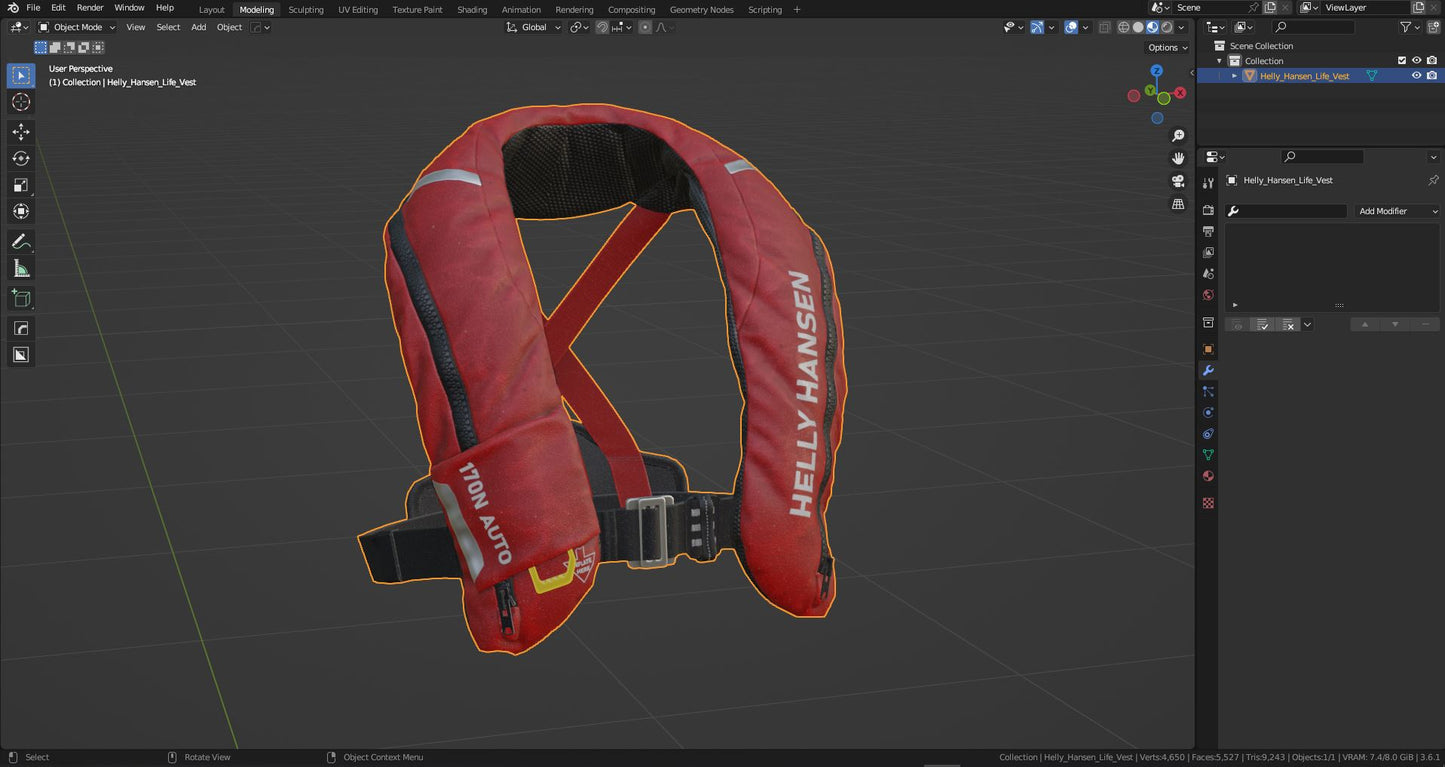Activate the Rotate tool
The image size is (1445, 767).
click(21, 158)
